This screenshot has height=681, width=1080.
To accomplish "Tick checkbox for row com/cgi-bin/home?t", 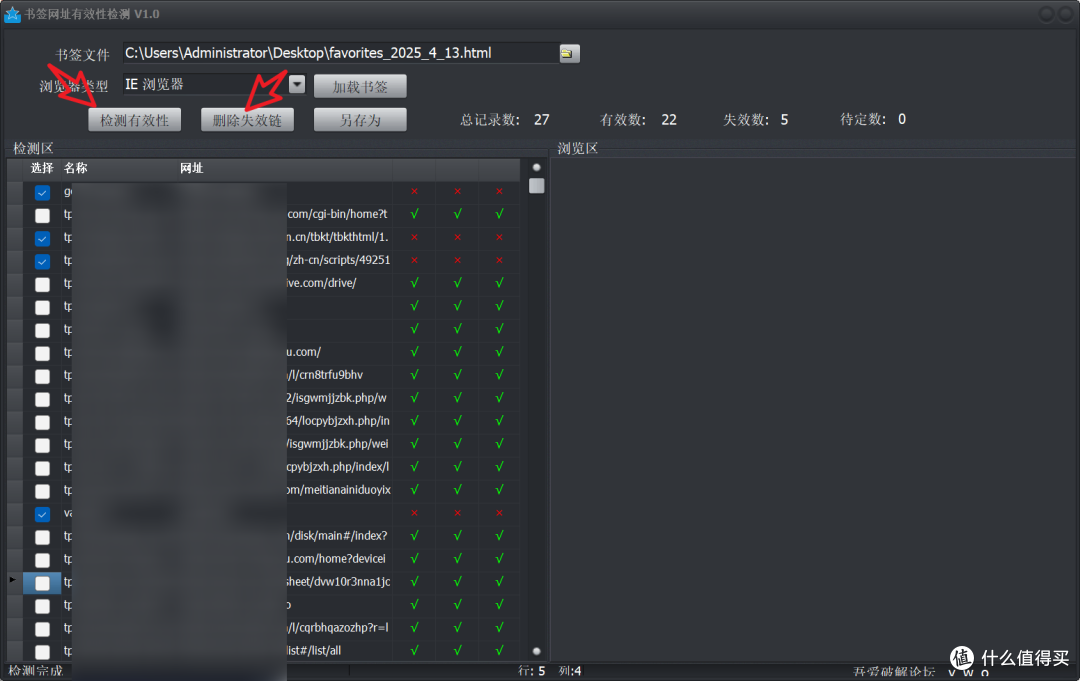I will (42, 216).
